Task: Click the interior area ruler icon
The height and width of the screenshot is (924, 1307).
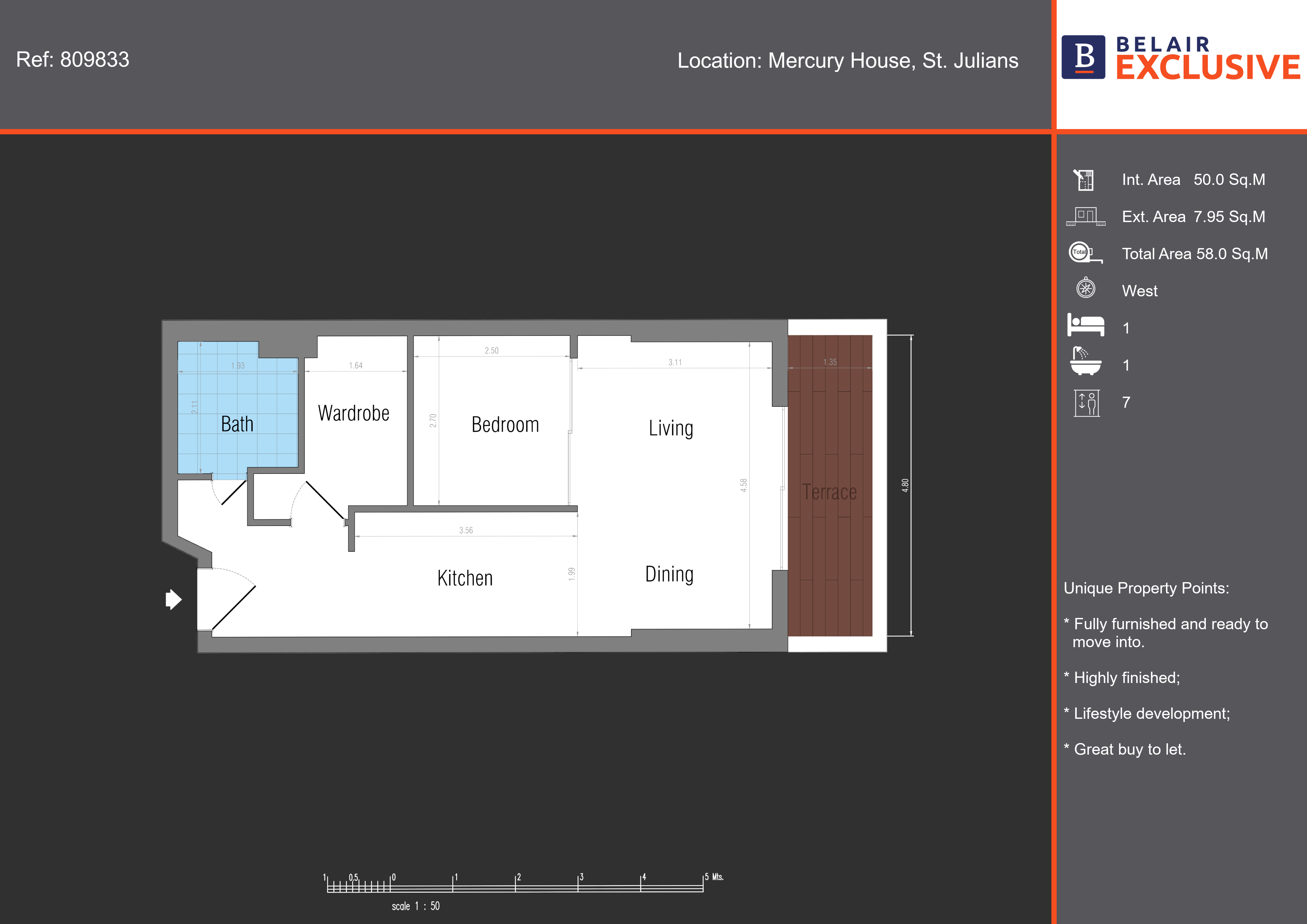Action: pyautogui.click(x=1084, y=180)
